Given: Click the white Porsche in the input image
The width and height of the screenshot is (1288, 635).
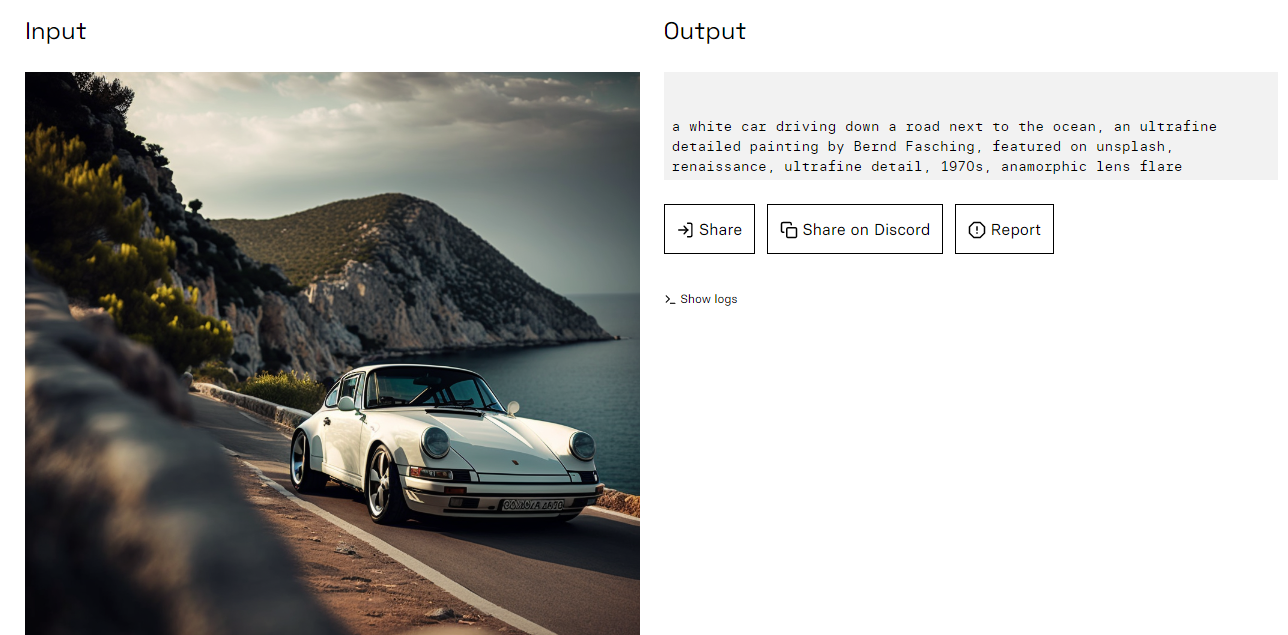Looking at the screenshot, I should click(447, 442).
